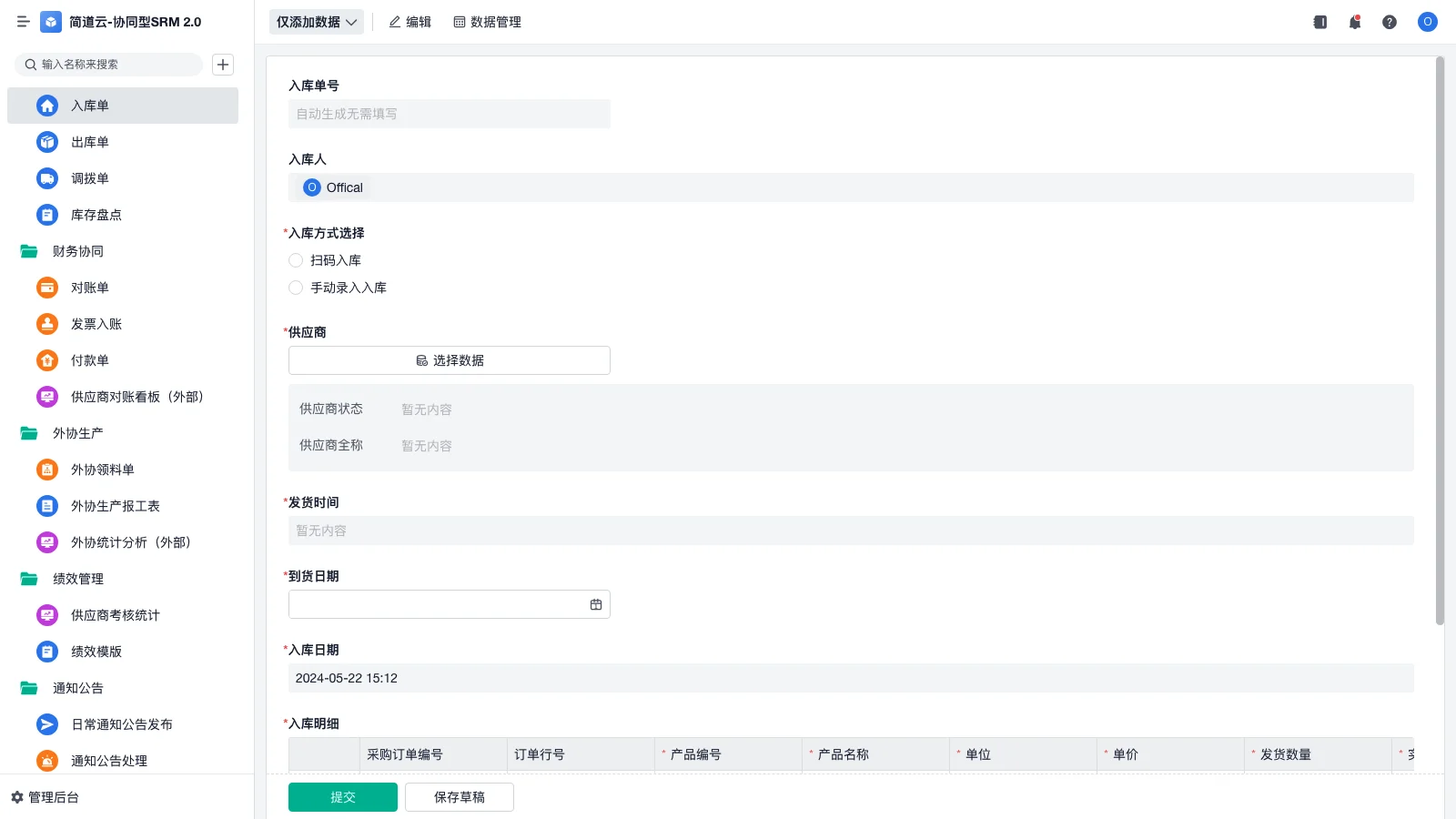The image size is (1456, 819).
Task: Click the 提交 submit button
Action: tap(343, 797)
